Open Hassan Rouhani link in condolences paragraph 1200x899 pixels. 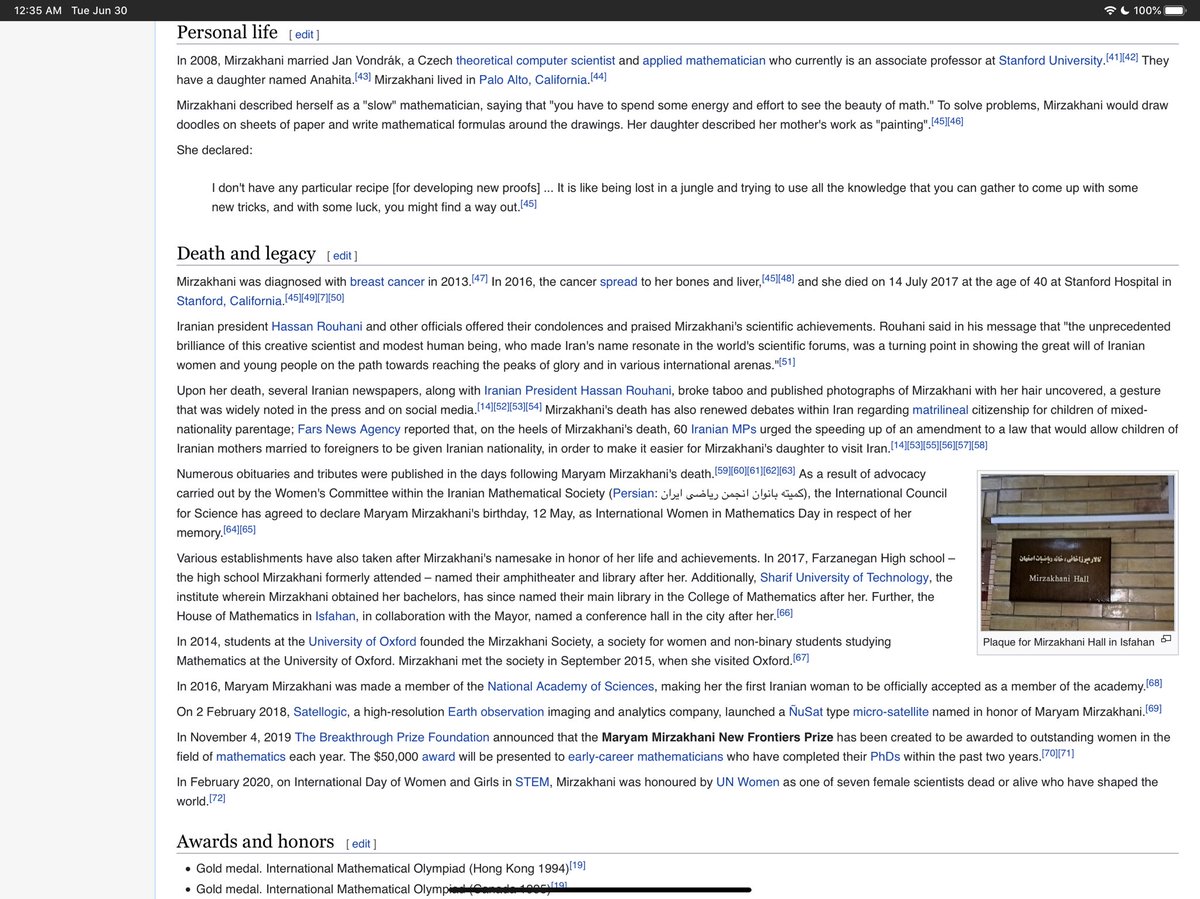tap(316, 327)
